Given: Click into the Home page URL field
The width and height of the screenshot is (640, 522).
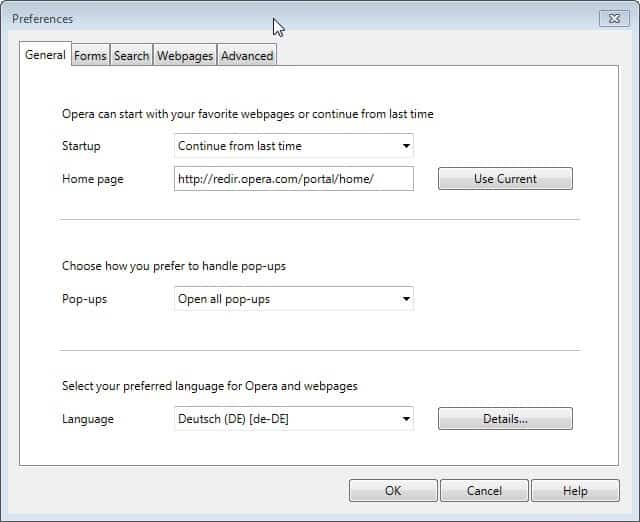Looking at the screenshot, I should pyautogui.click(x=293, y=179).
